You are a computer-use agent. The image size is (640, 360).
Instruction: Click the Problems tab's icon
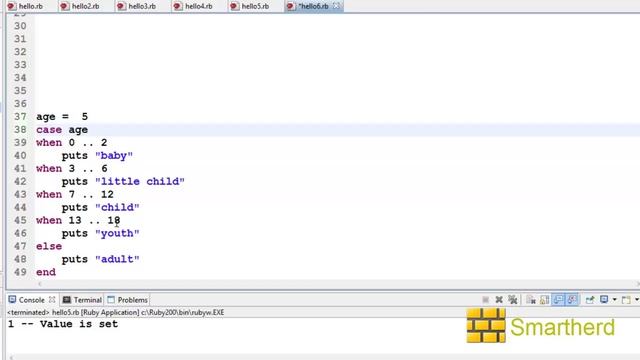(x=111, y=300)
